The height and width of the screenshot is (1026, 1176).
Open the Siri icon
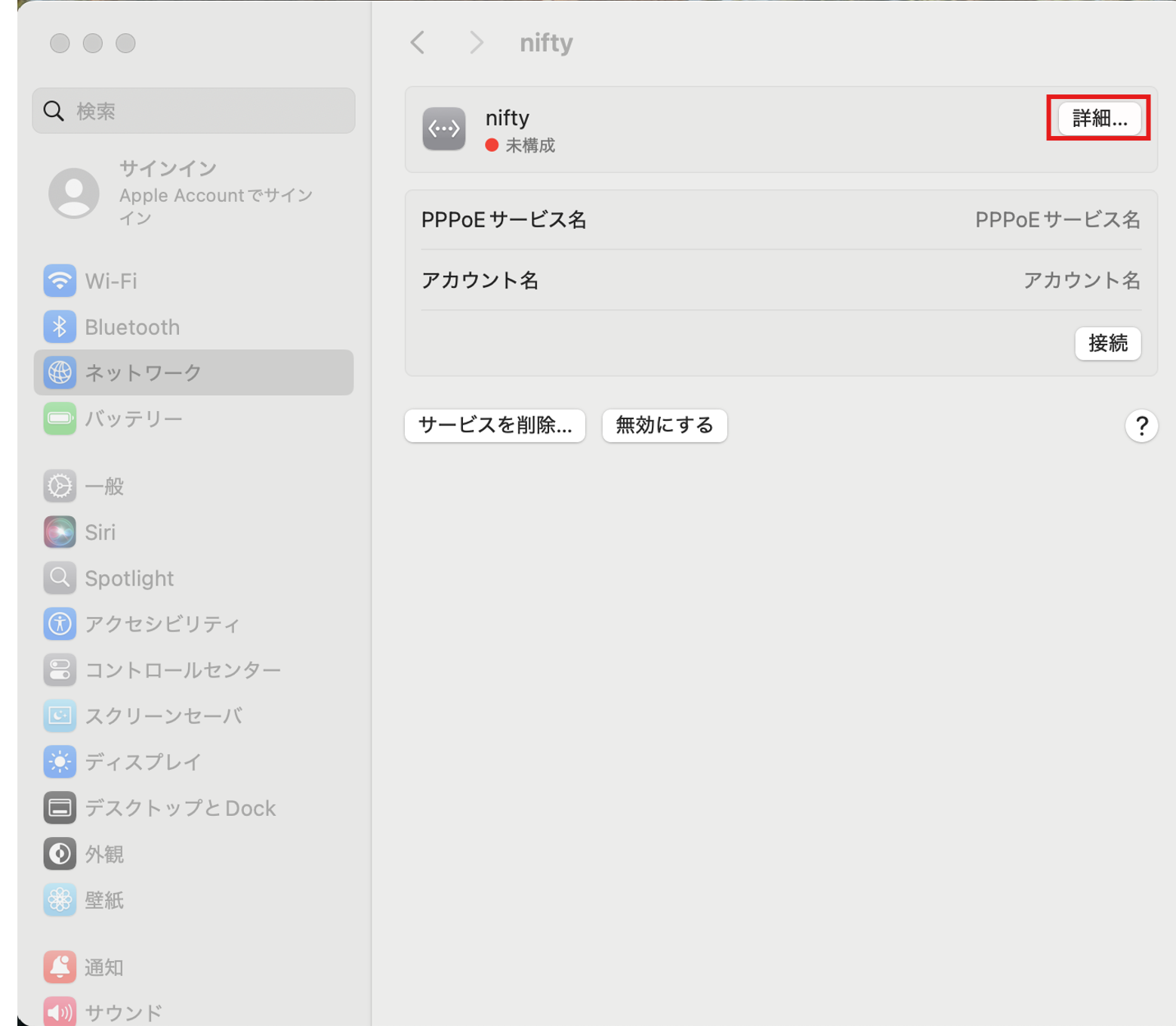60,532
